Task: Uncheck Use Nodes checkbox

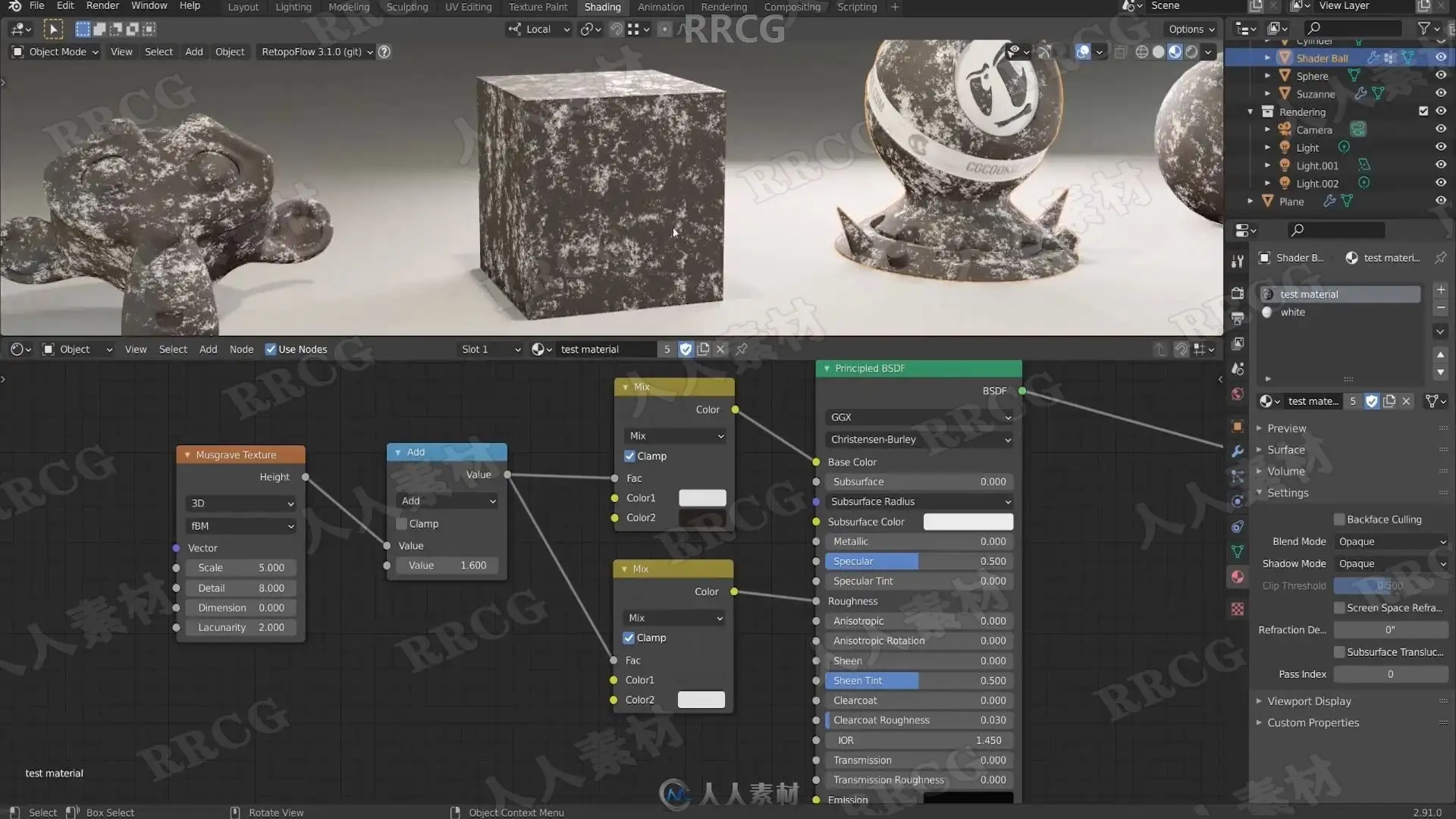Action: click(x=271, y=349)
